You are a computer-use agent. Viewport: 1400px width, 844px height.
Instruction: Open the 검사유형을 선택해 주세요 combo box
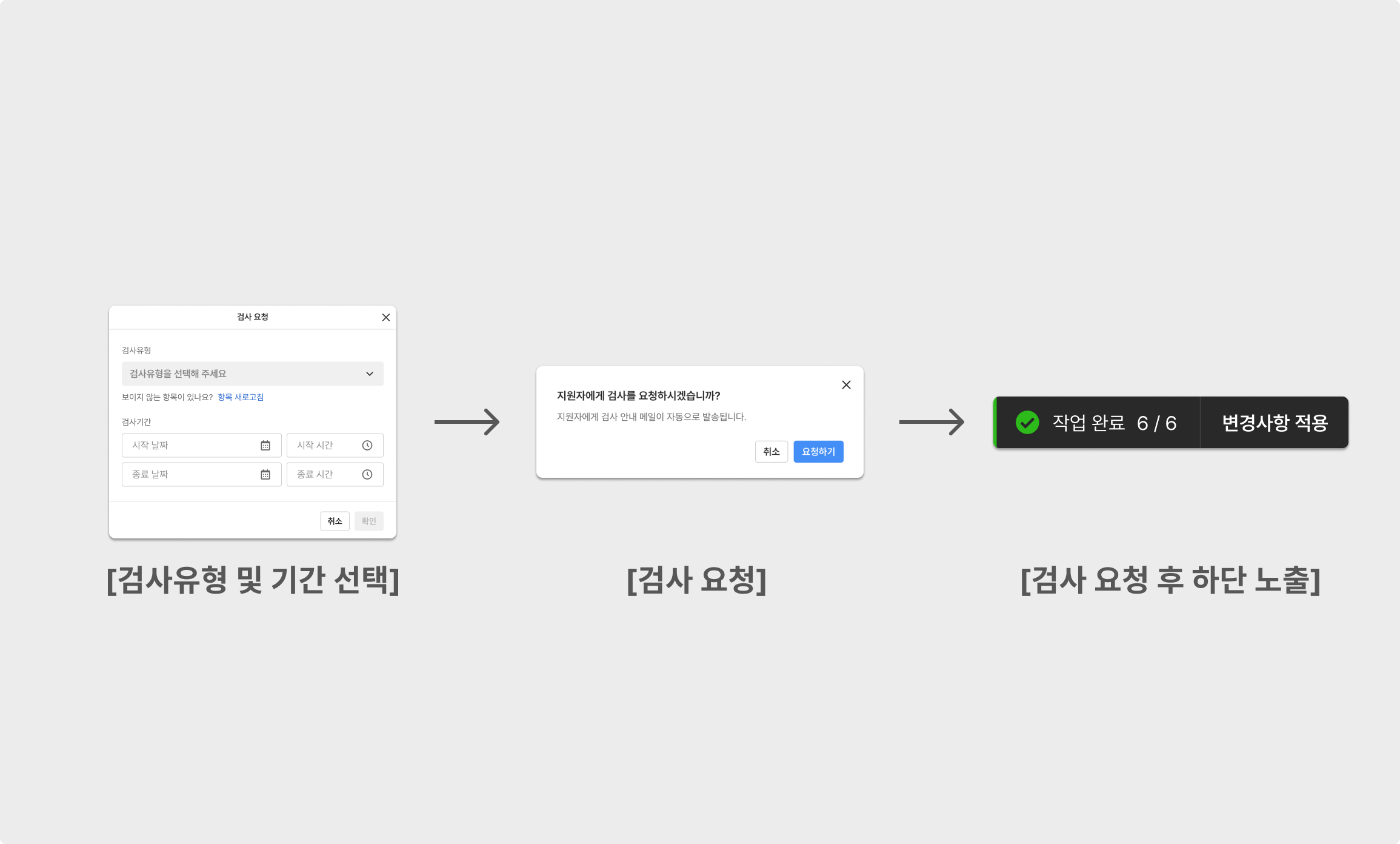click(x=253, y=374)
